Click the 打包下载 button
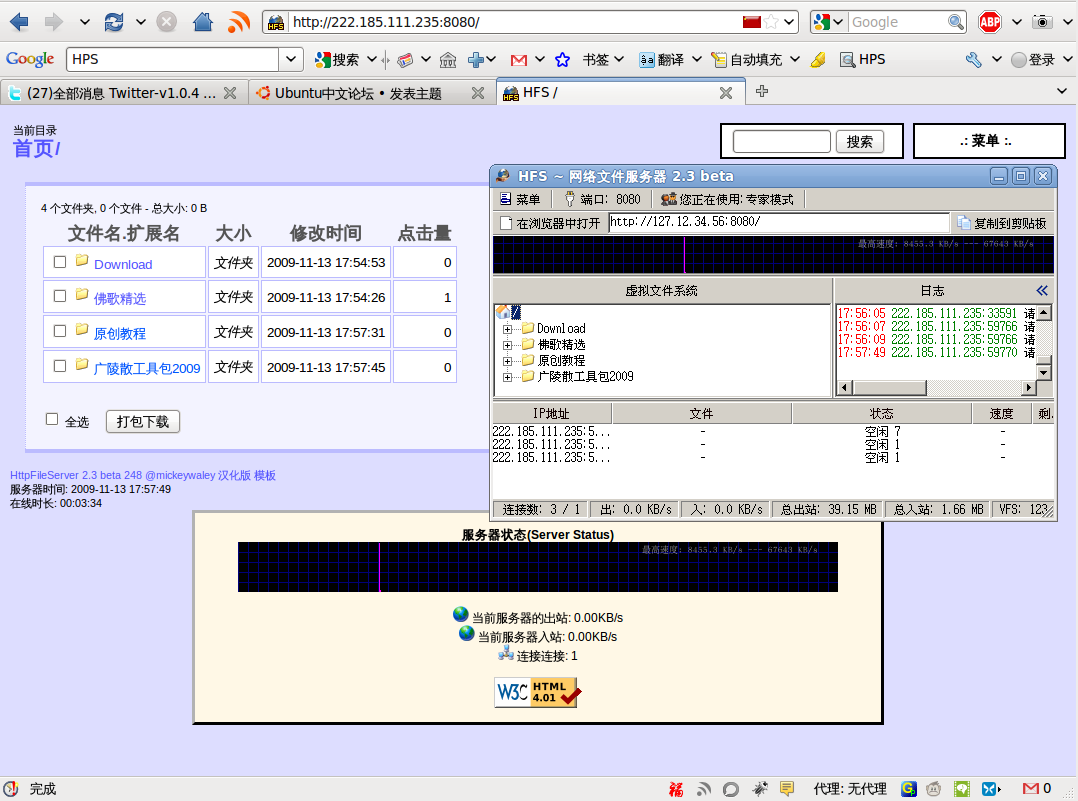Screen dimensions: 1078x801 pos(142,421)
